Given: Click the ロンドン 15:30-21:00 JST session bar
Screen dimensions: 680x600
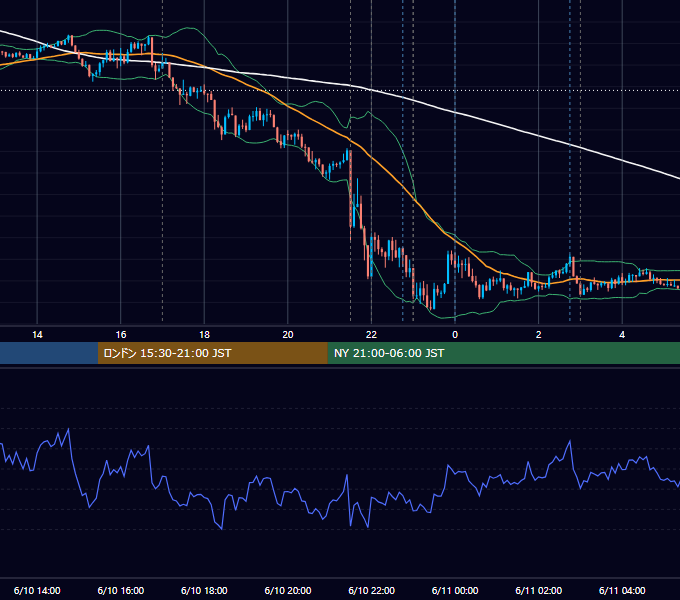Looking at the screenshot, I should (x=212, y=353).
